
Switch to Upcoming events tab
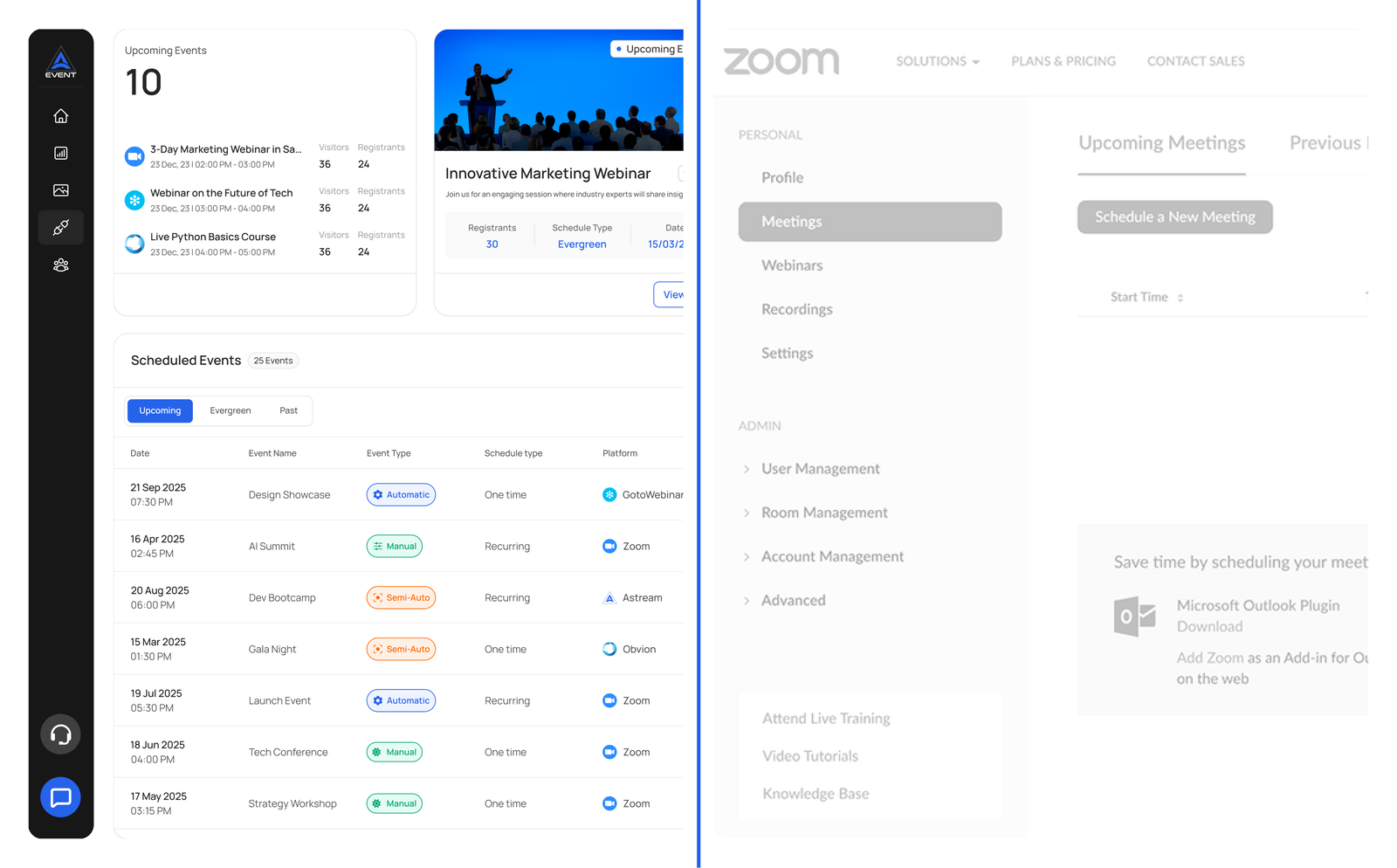tap(160, 410)
